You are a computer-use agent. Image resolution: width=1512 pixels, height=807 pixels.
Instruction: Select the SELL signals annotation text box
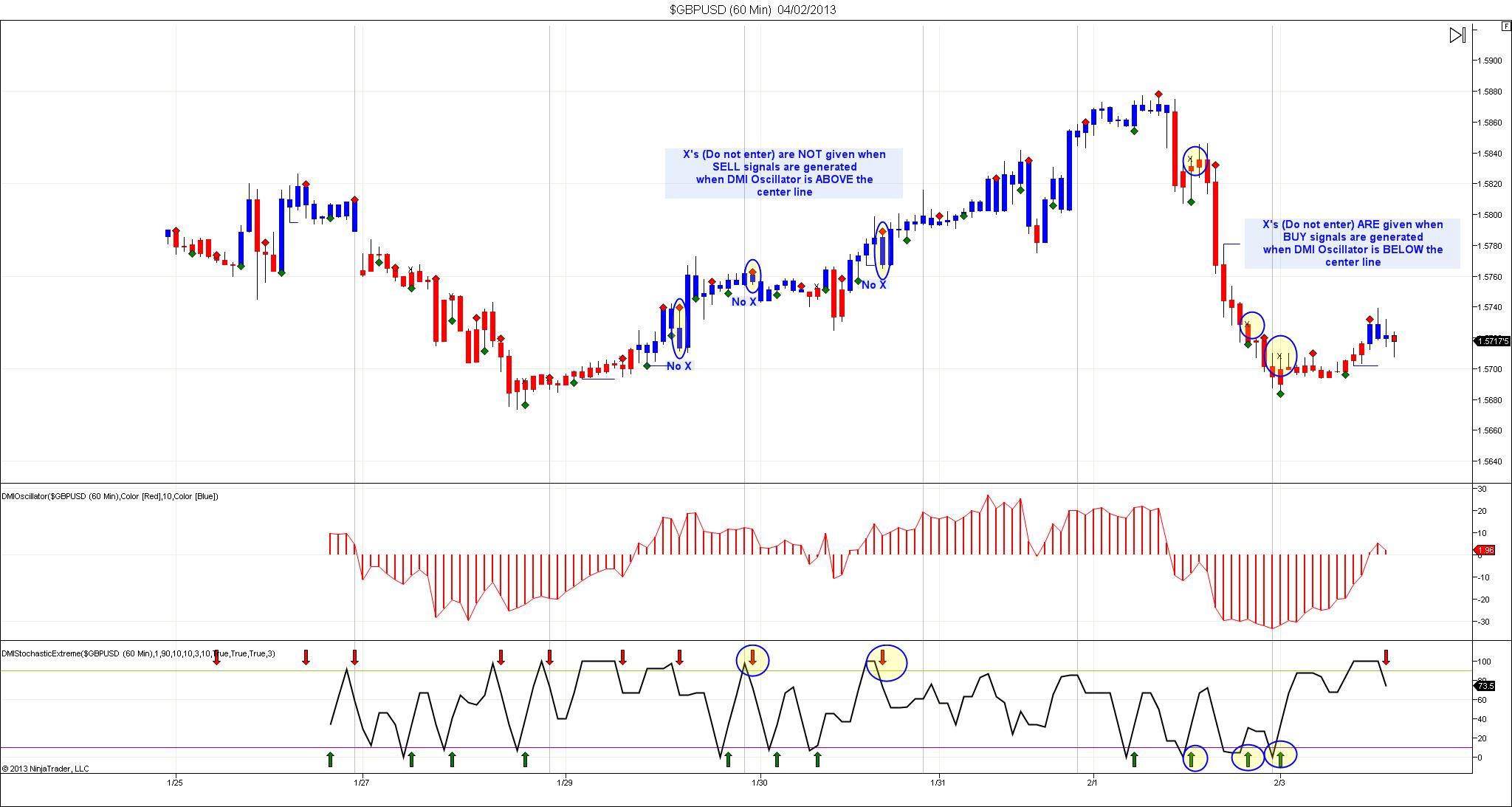tap(783, 174)
